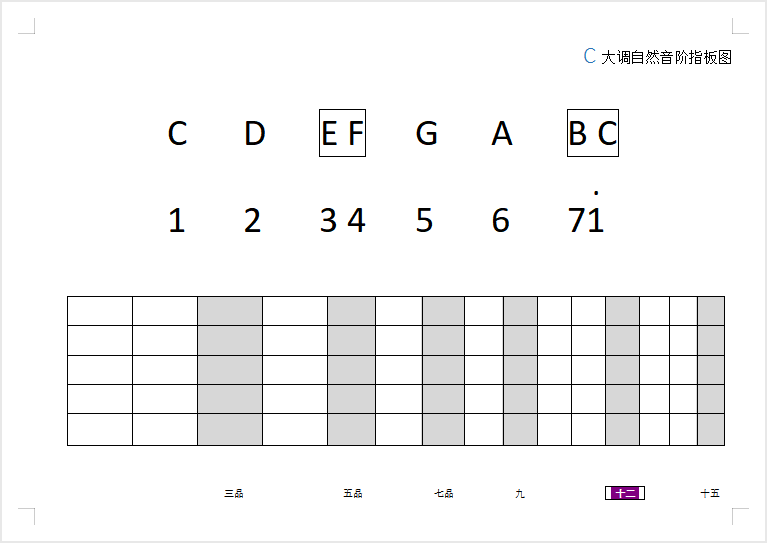Click the 十五 fret label
Image resolution: width=767 pixels, height=543 pixels.
tap(710, 494)
